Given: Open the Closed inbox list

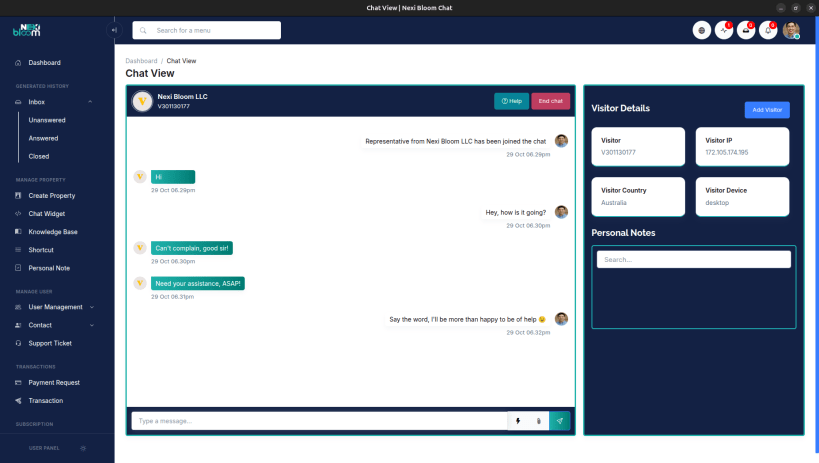Looking at the screenshot, I should tap(39, 156).
